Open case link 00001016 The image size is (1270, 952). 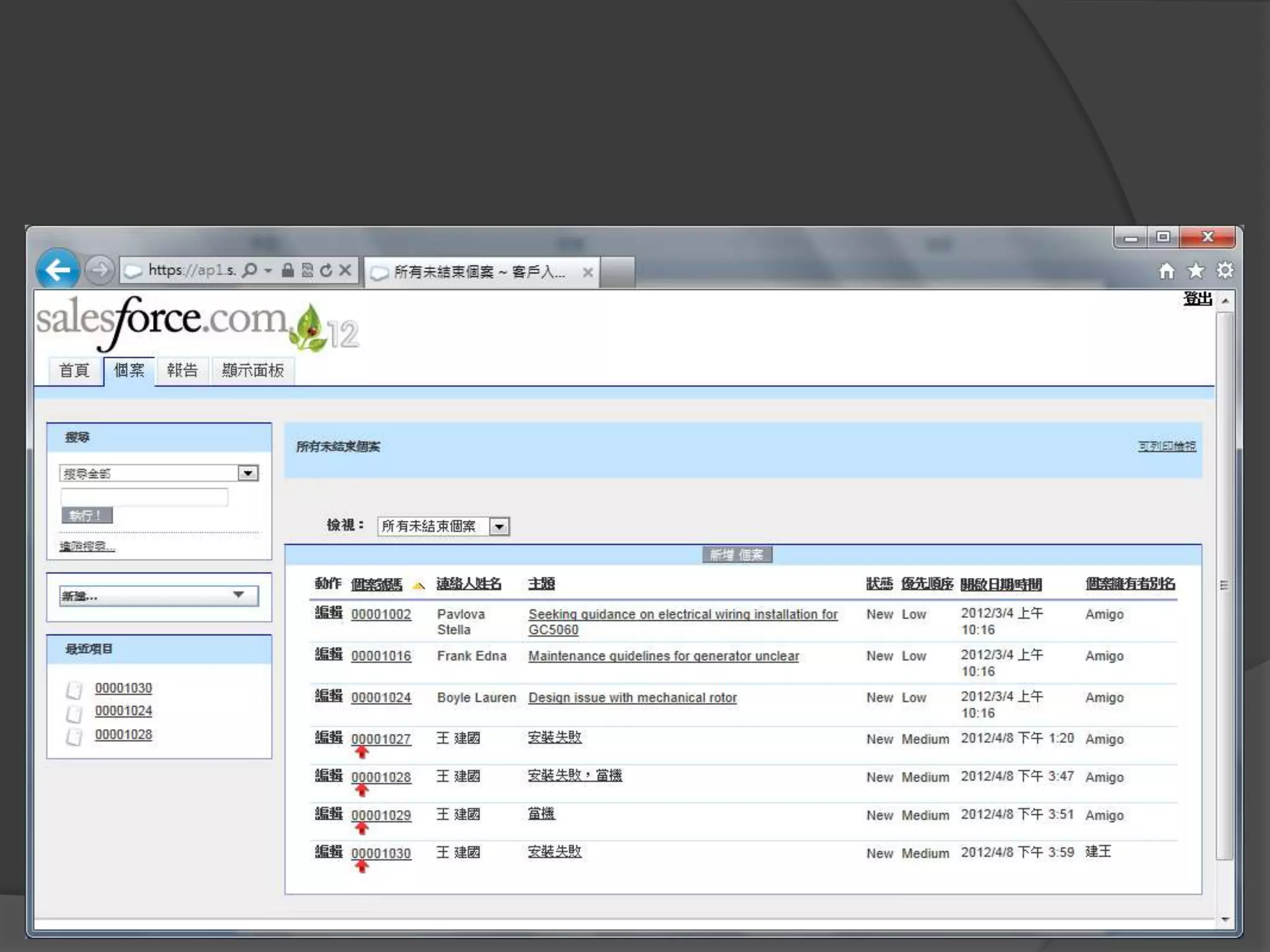[381, 656]
